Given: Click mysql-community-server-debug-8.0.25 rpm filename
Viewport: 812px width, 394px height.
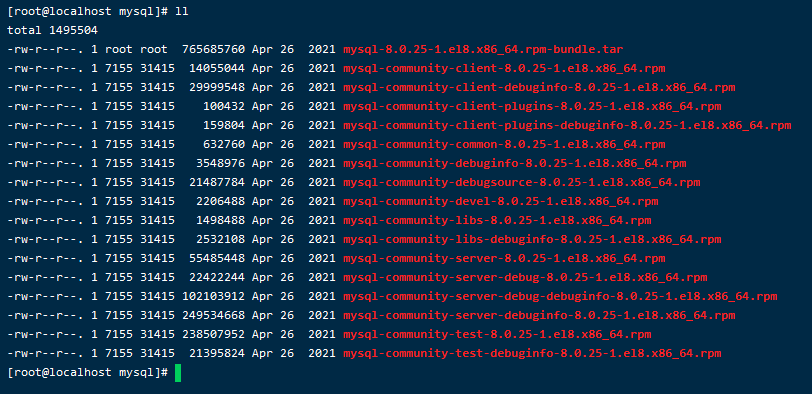Looking at the screenshot, I should (x=525, y=278).
